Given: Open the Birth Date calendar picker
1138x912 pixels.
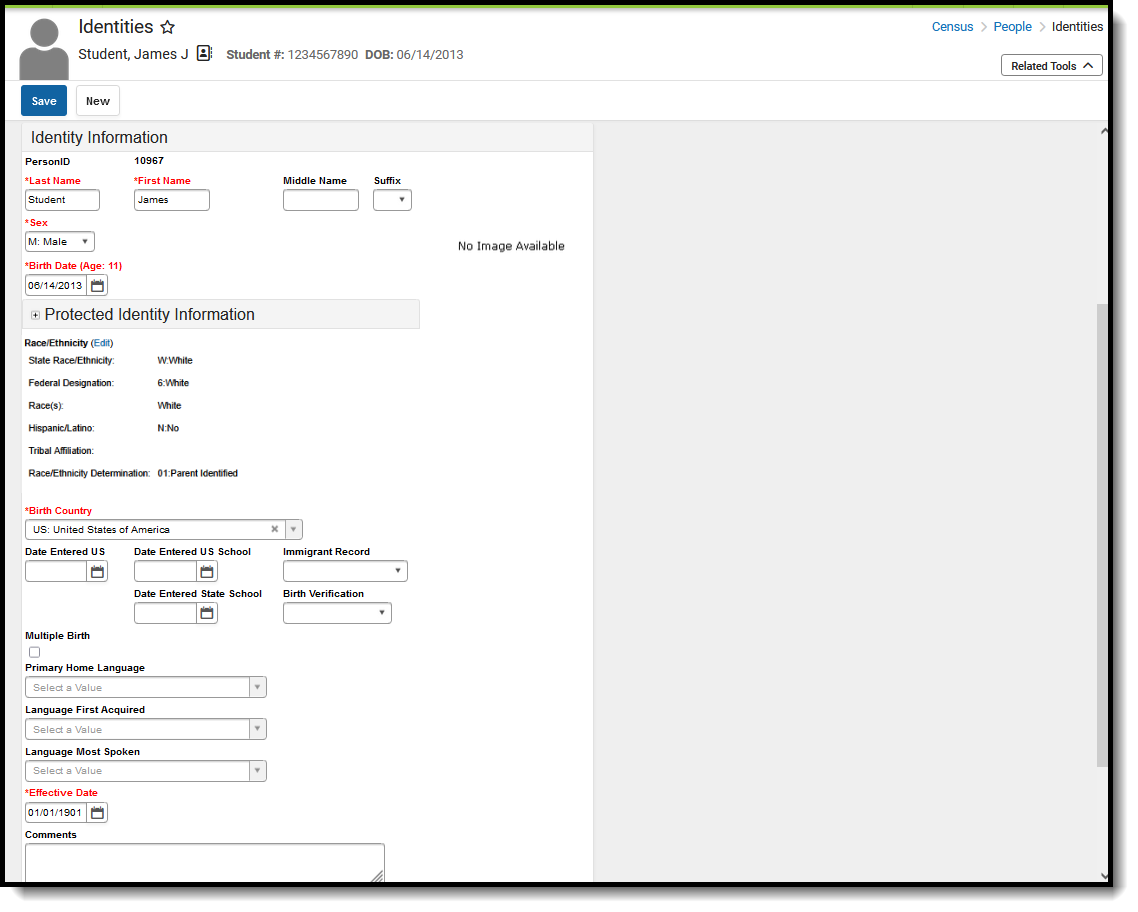Looking at the screenshot, I should 97,285.
